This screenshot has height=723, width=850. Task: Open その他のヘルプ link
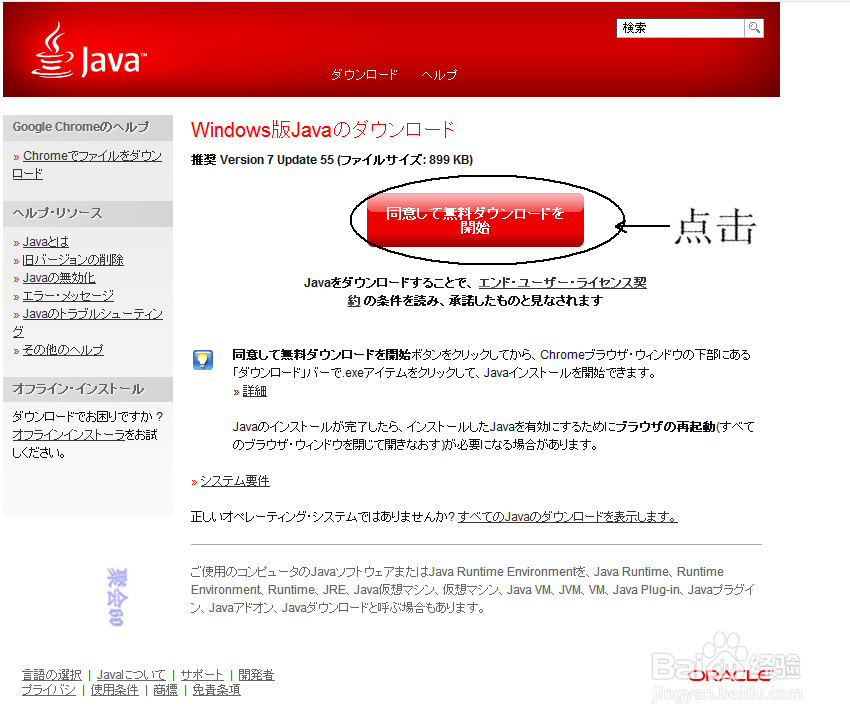[63, 350]
